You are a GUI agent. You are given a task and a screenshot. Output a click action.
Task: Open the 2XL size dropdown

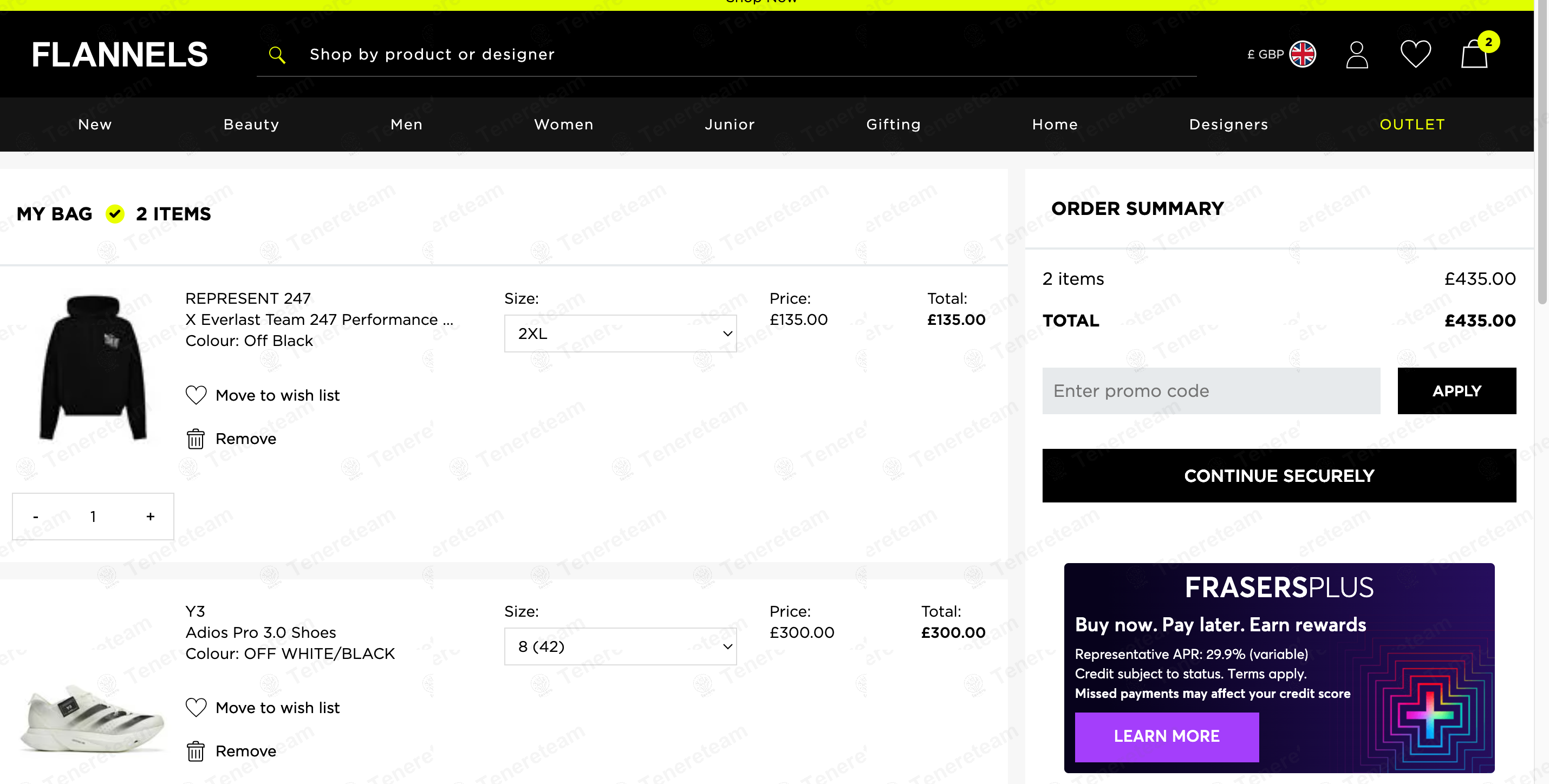(x=620, y=334)
